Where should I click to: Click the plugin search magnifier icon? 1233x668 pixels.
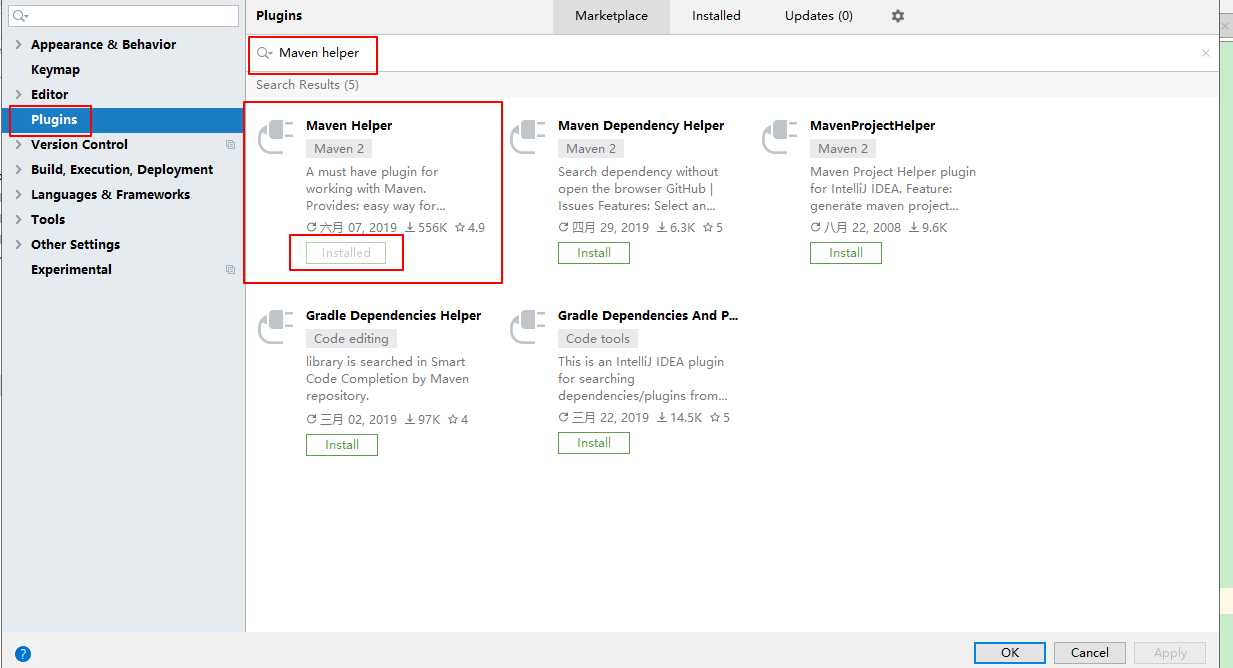[x=265, y=53]
